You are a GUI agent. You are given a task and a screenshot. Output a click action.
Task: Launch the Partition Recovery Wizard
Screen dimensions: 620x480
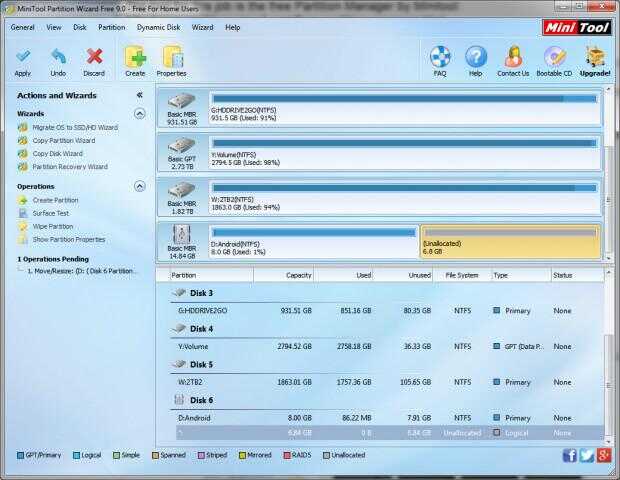(70, 166)
